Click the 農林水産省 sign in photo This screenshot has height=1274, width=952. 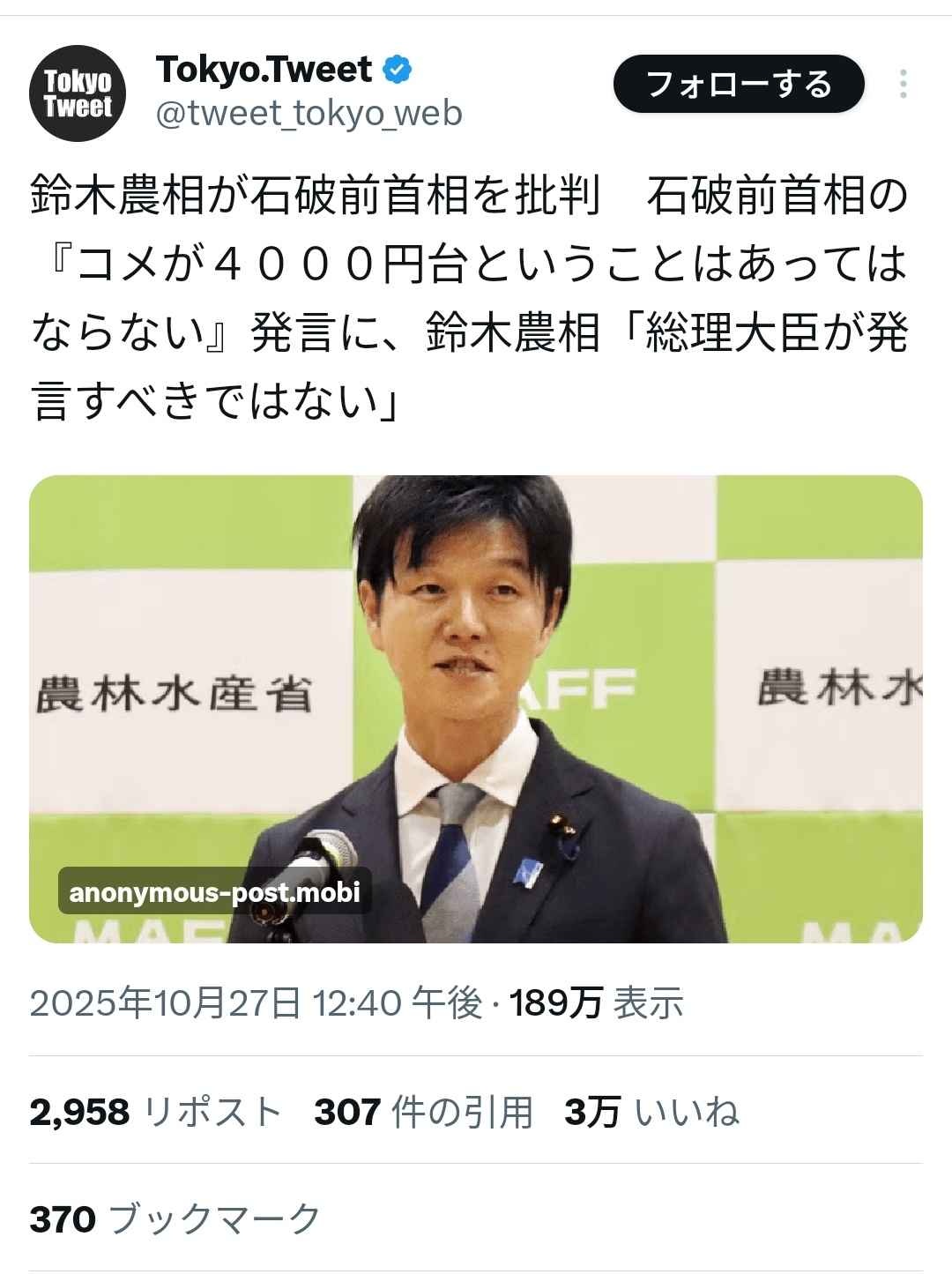[174, 694]
